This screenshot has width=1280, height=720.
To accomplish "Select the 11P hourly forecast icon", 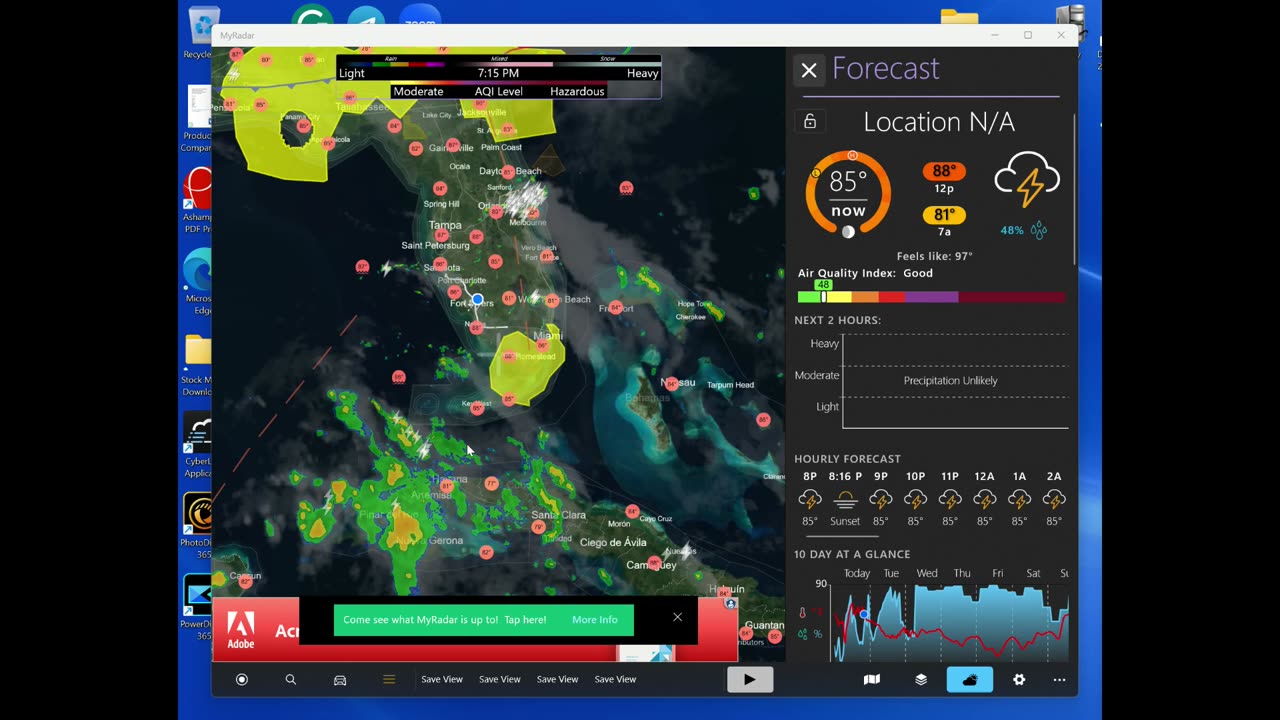I will (x=950, y=499).
